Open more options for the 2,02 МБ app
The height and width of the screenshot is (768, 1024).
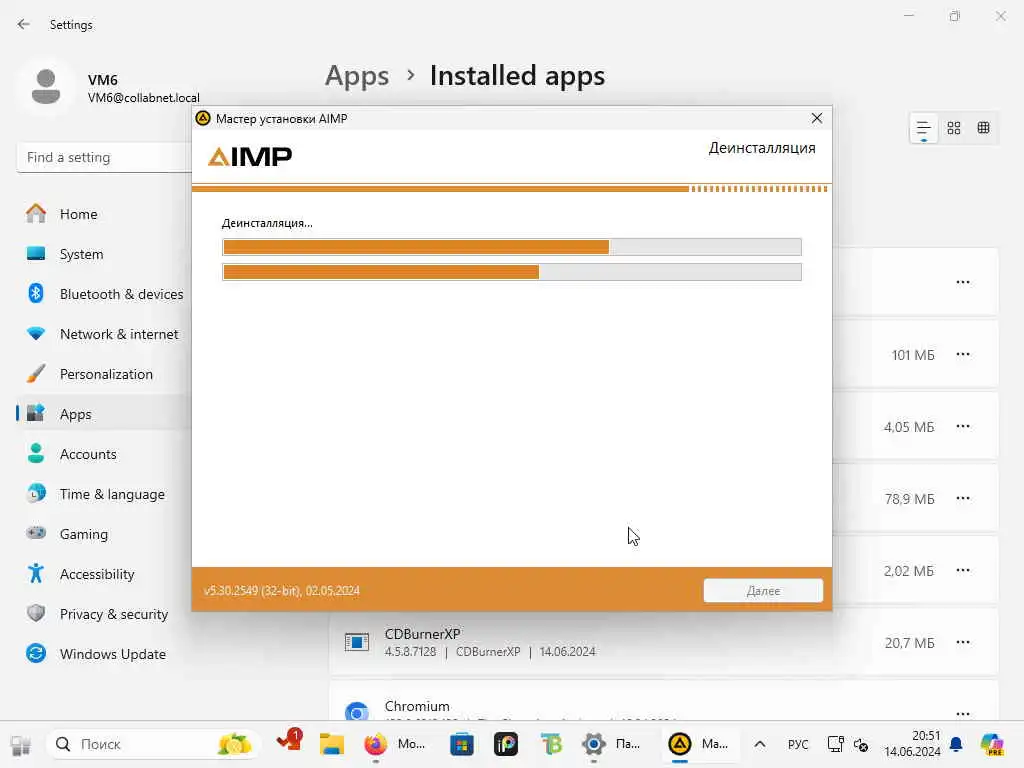(963, 570)
